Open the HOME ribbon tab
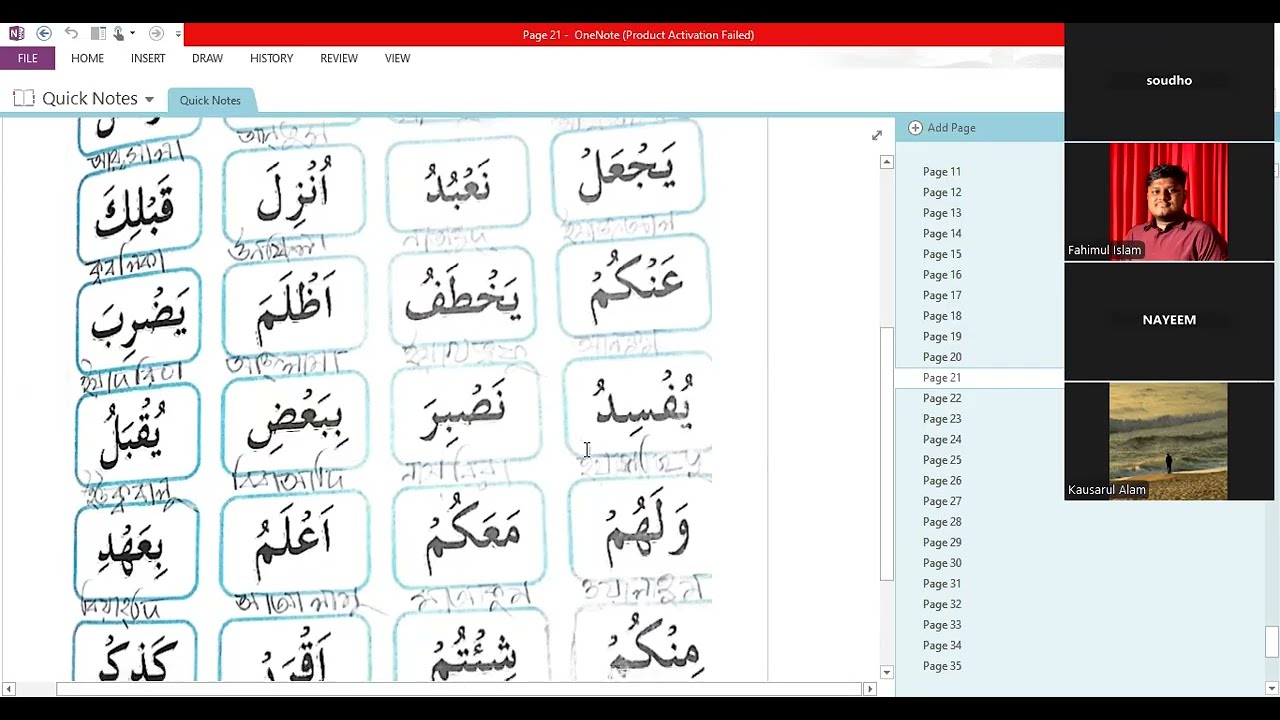The image size is (1280, 720). click(x=87, y=58)
